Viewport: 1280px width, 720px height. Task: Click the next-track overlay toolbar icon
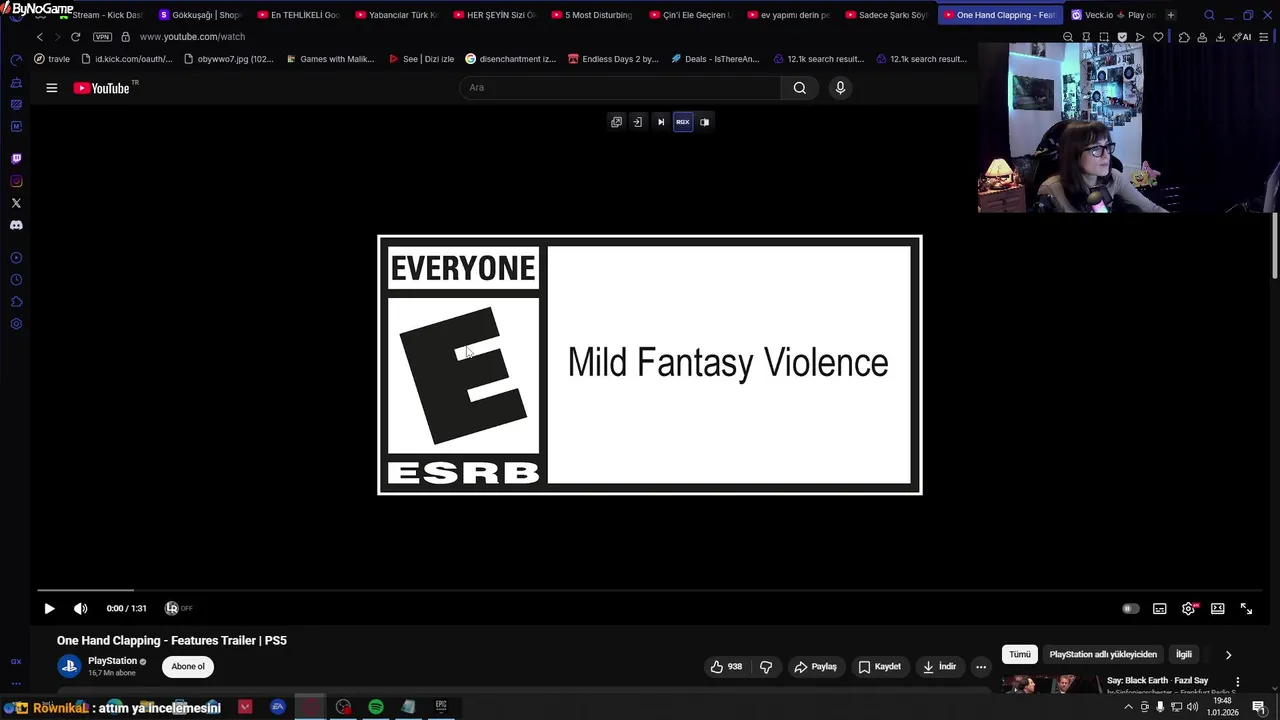click(661, 122)
